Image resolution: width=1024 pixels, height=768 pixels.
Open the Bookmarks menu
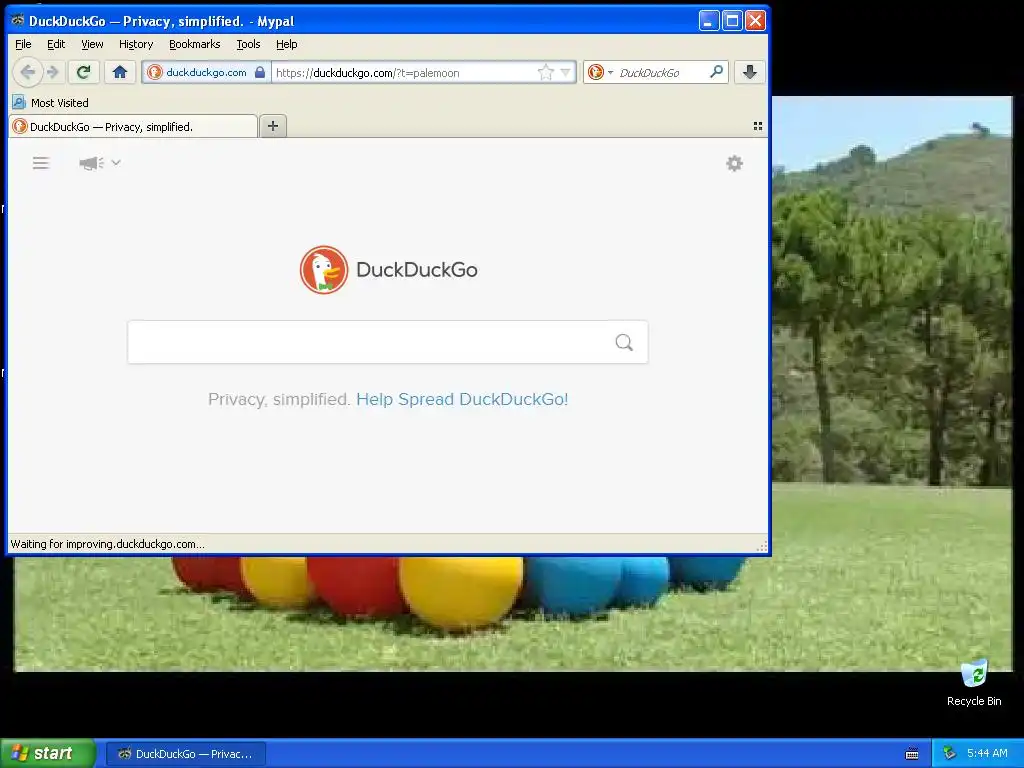(x=195, y=44)
